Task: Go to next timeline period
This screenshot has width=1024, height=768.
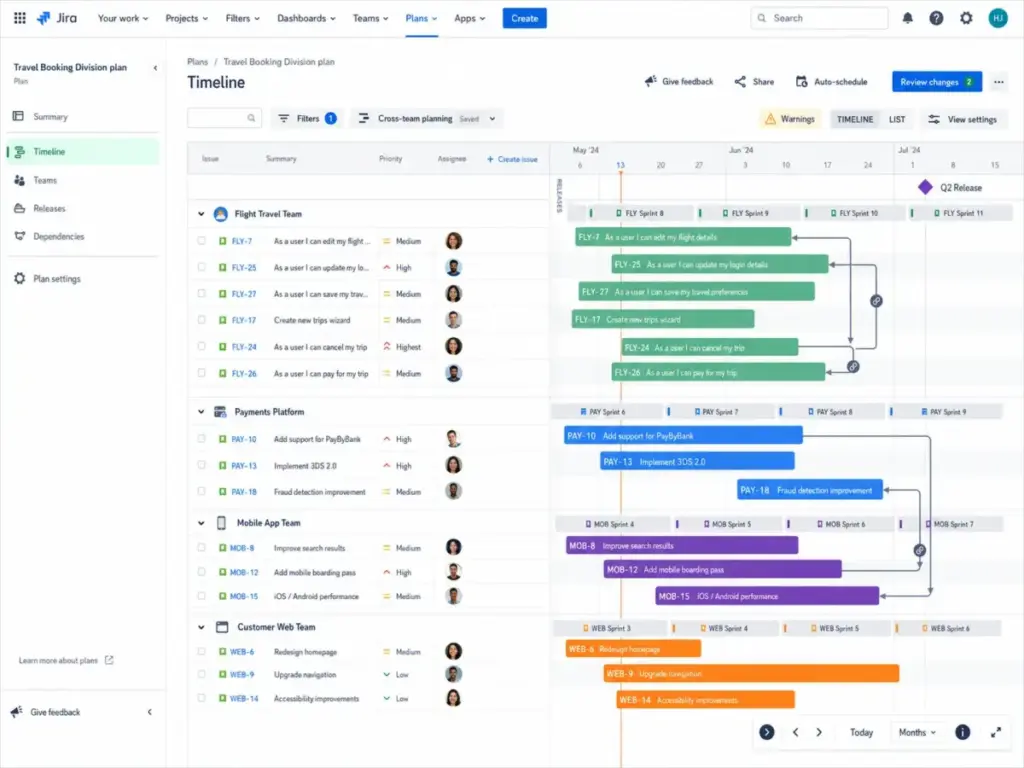Action: [x=819, y=732]
